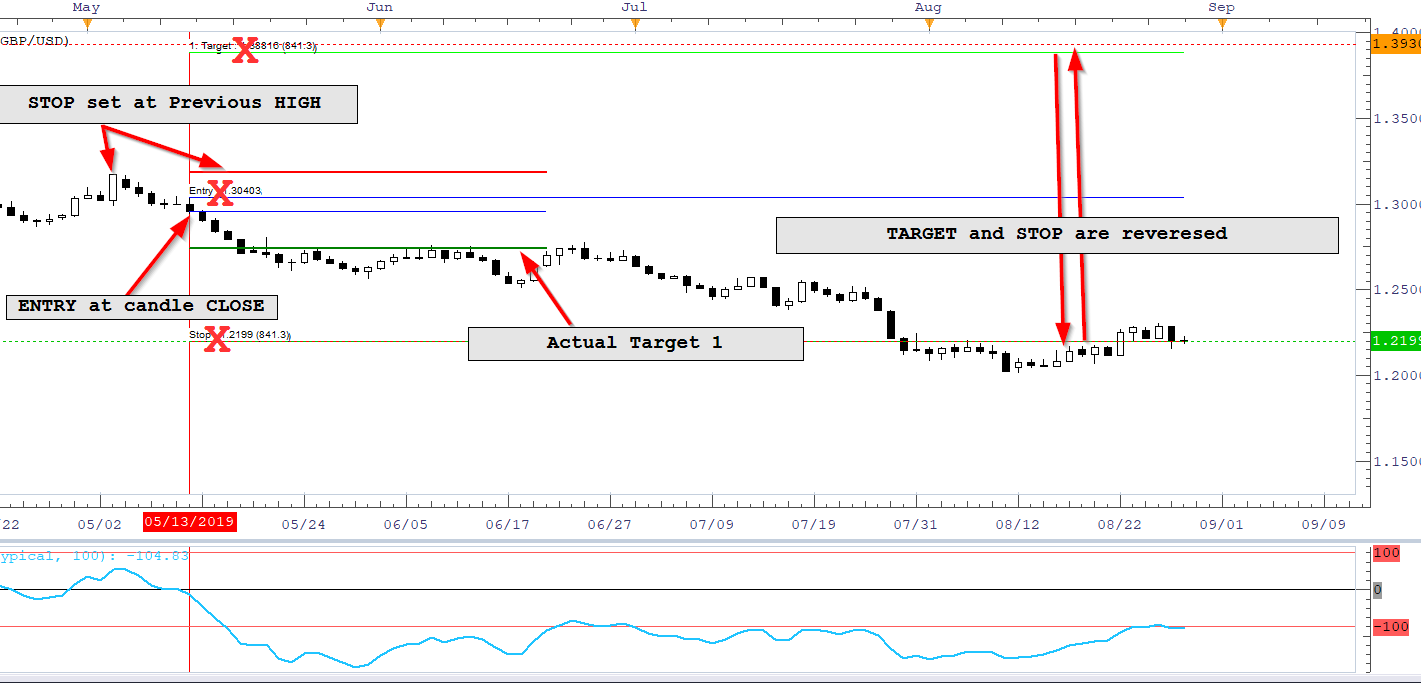Click the 09/01 date on time axis
This screenshot has height=683, width=1421.
[1222, 523]
